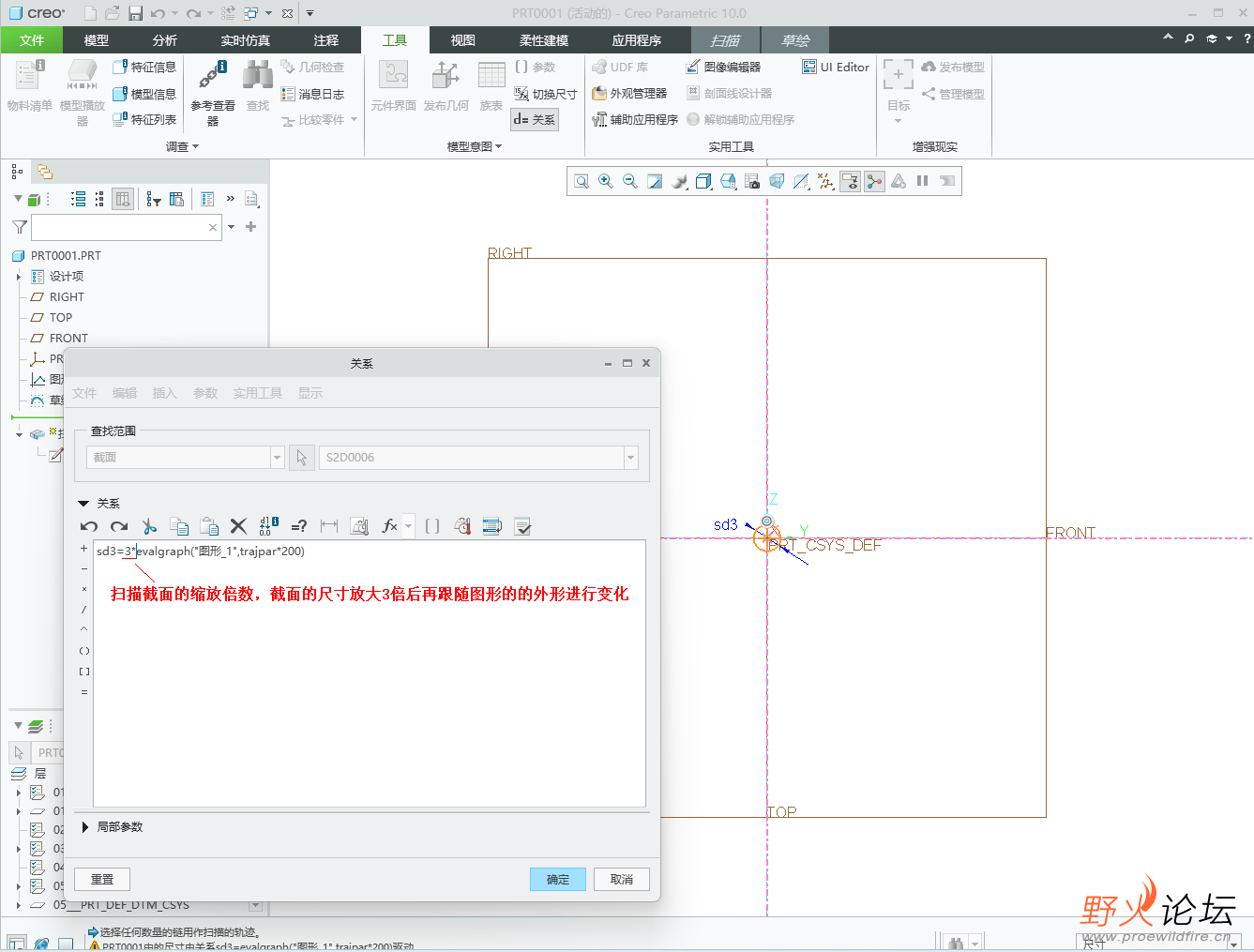1254x952 pixels.
Task: Click the 重置 reset button
Action: click(102, 879)
